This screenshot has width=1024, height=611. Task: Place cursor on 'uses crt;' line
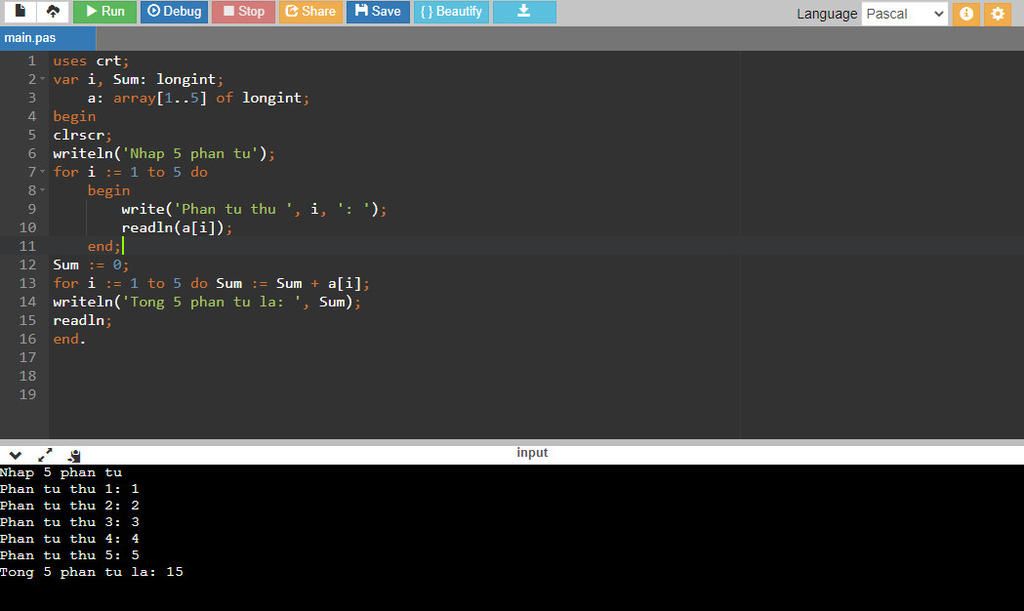coord(91,61)
